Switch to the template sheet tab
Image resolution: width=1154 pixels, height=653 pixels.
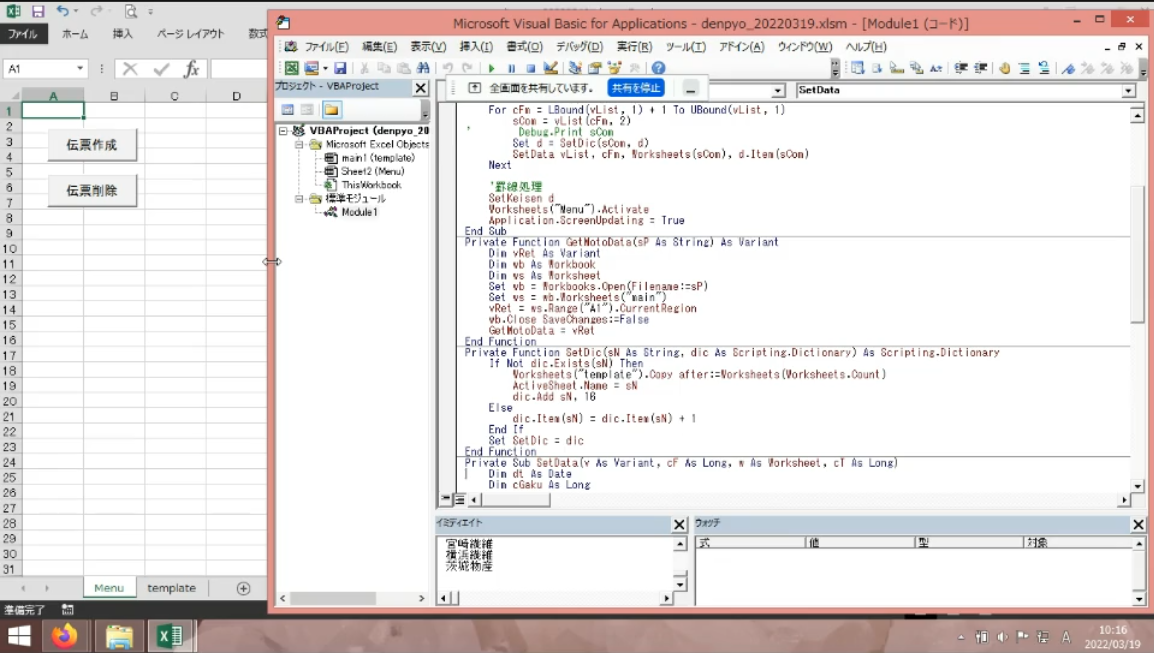click(x=171, y=588)
